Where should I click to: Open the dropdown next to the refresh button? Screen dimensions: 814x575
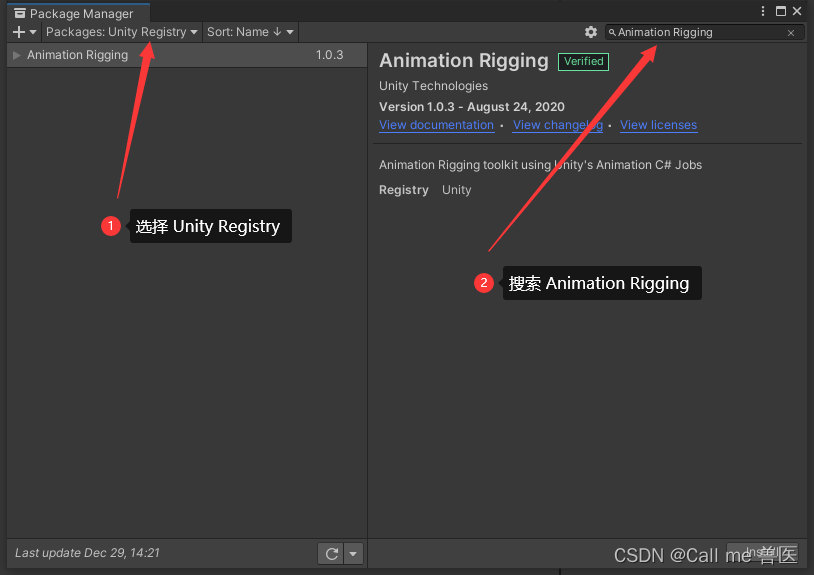[354, 554]
